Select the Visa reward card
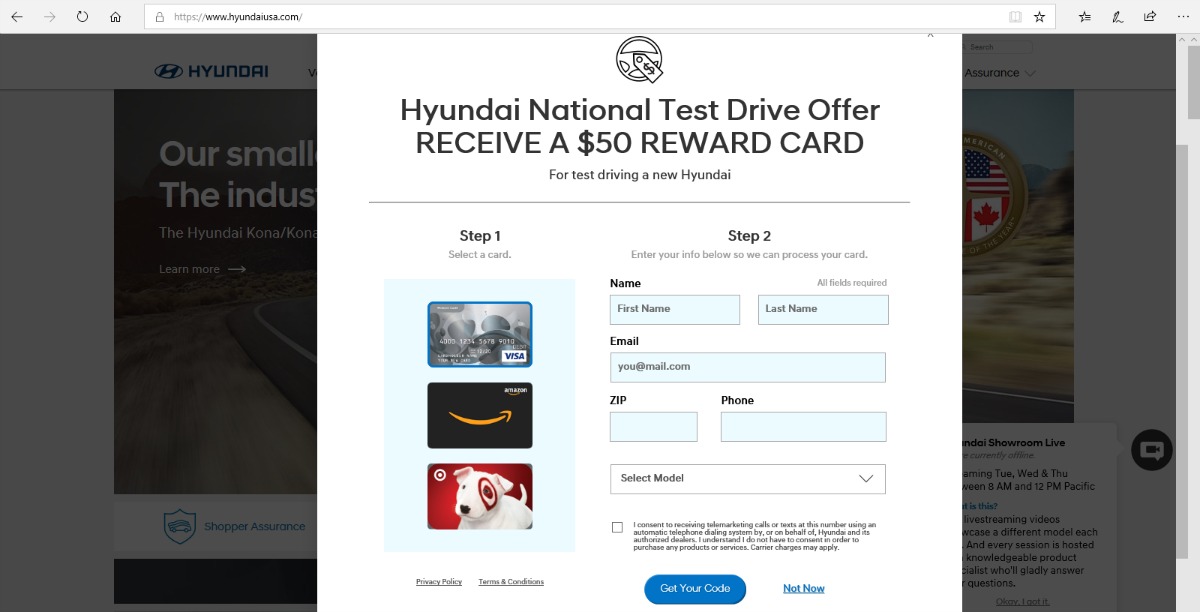The height and width of the screenshot is (612, 1200). (480, 335)
